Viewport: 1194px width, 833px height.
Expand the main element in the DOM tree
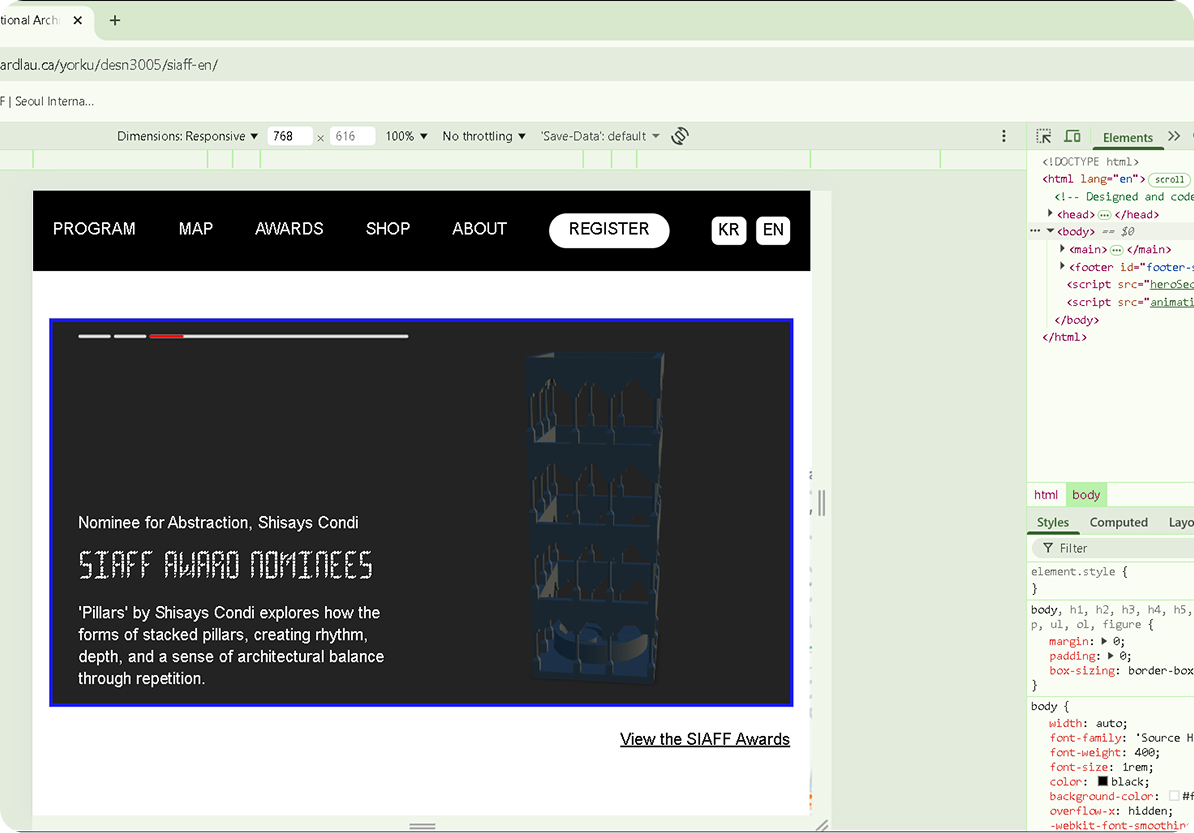point(1062,249)
